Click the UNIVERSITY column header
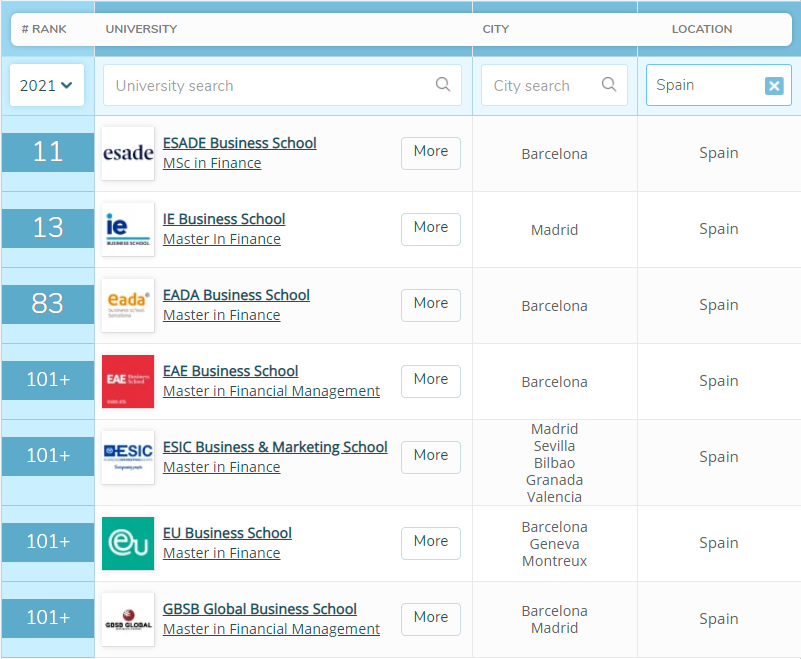This screenshot has width=801, height=659. [141, 29]
